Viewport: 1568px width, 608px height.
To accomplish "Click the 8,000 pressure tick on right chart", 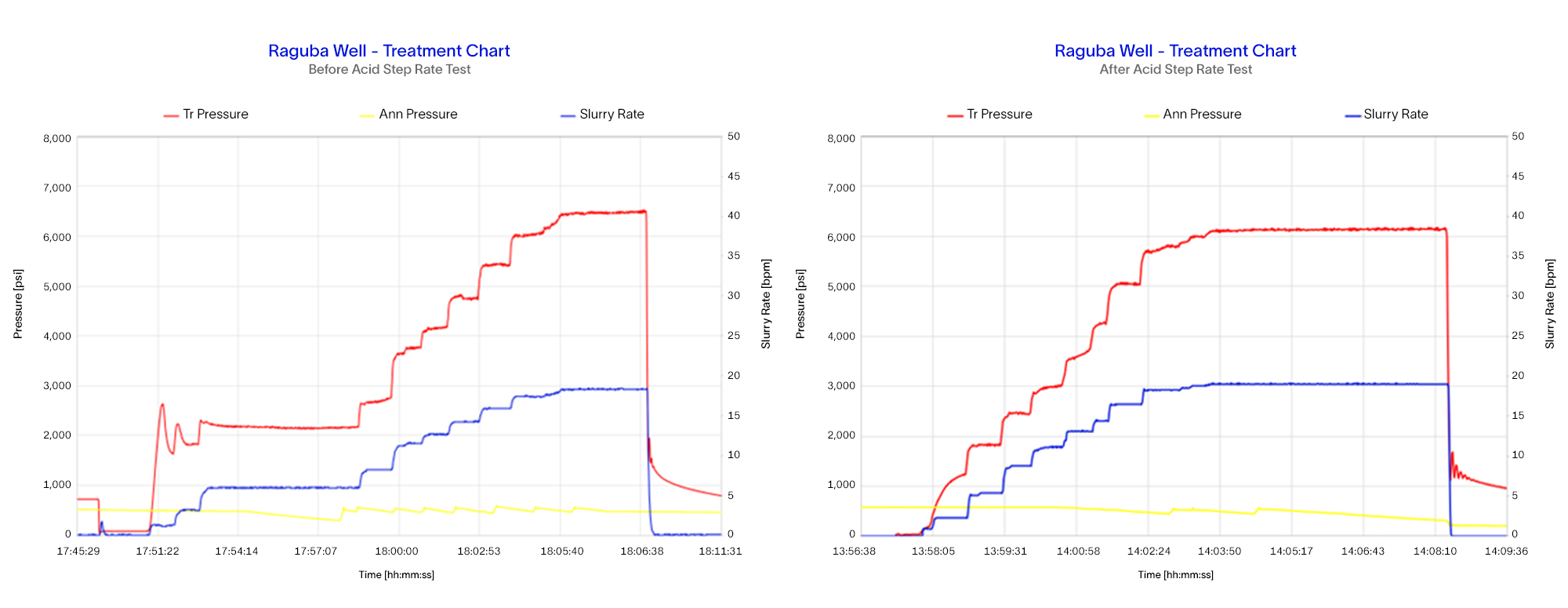I will click(841, 139).
